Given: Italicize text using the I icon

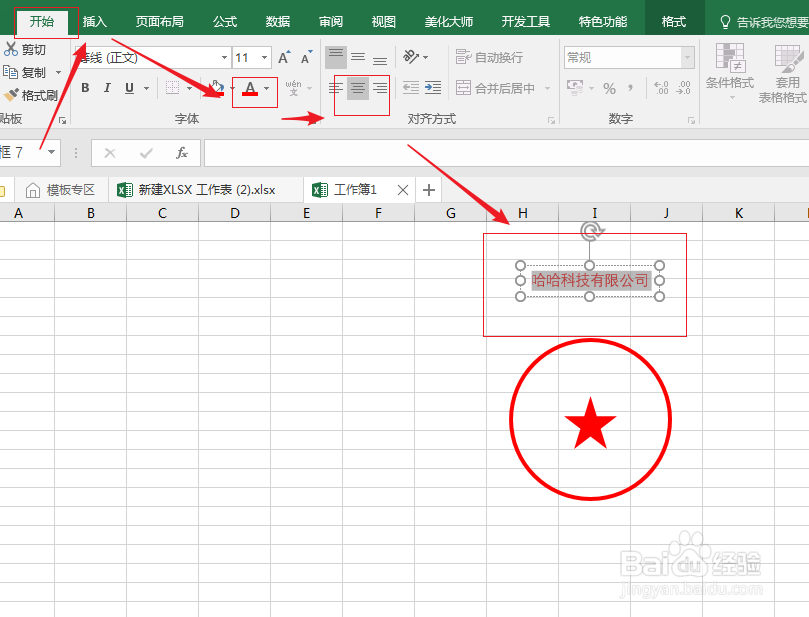Looking at the screenshot, I should 107,89.
